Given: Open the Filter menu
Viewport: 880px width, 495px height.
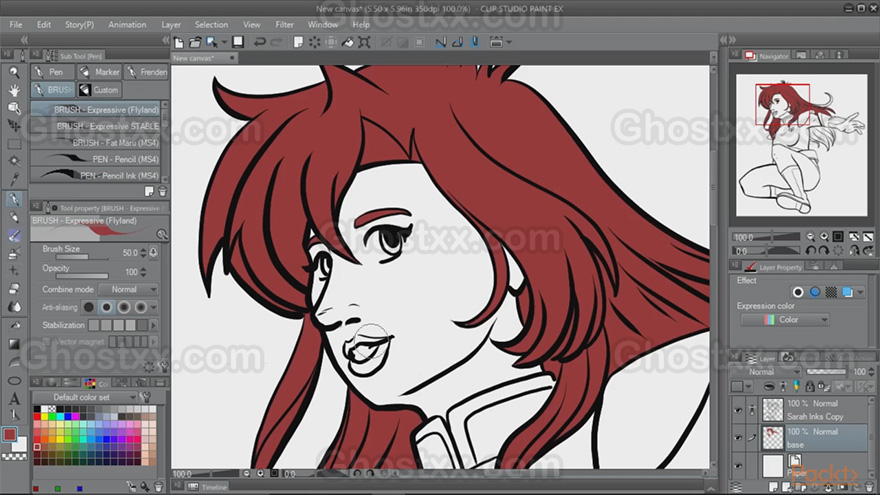Looking at the screenshot, I should click(x=285, y=25).
